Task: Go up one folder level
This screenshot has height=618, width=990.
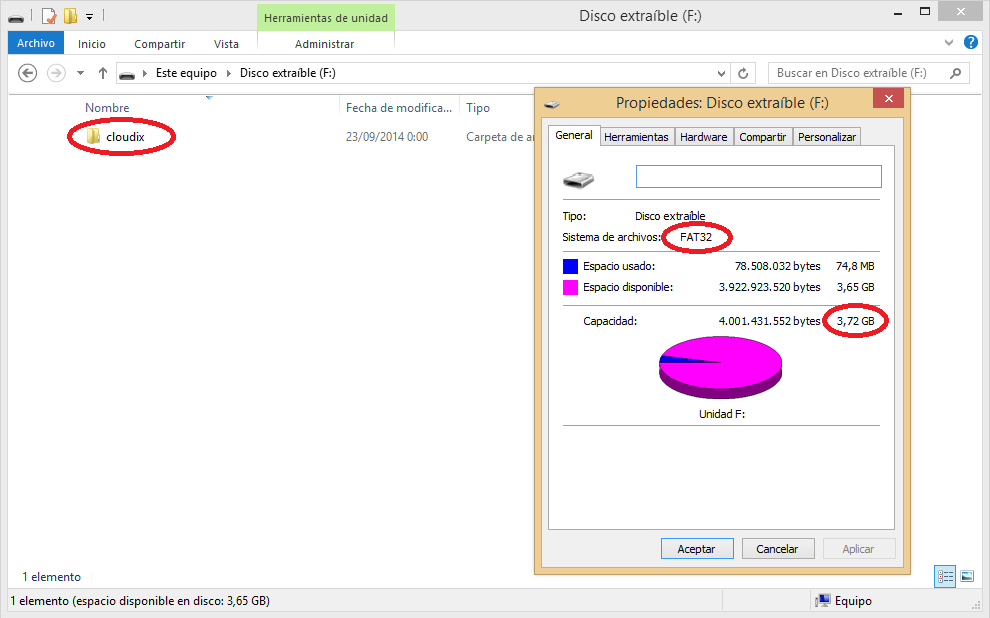Action: 103,73
